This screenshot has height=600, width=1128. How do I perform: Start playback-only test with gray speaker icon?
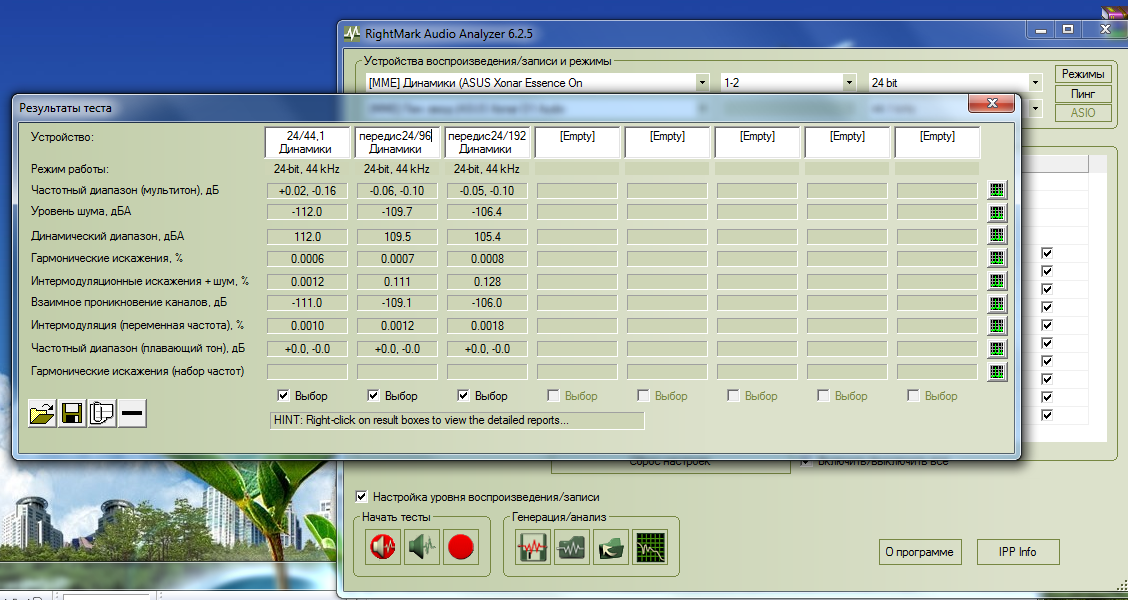(x=422, y=547)
